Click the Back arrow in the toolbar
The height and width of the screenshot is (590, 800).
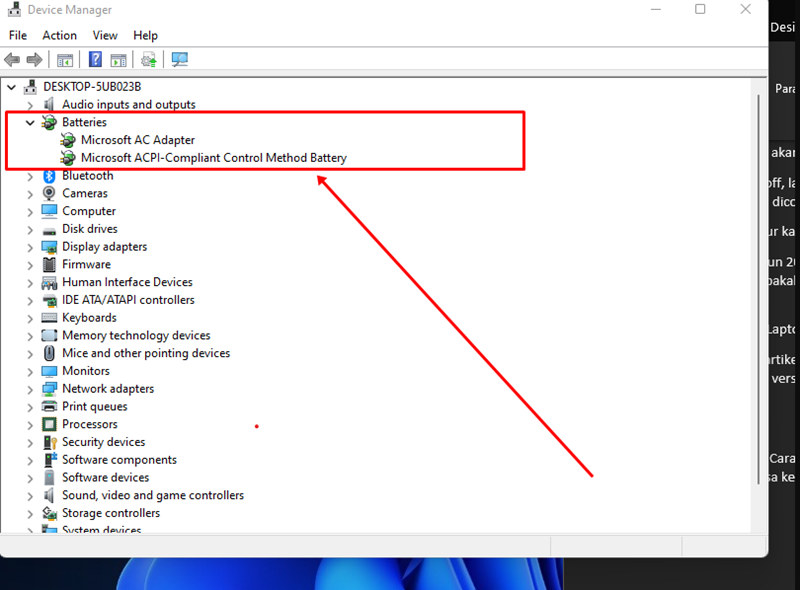[x=13, y=60]
